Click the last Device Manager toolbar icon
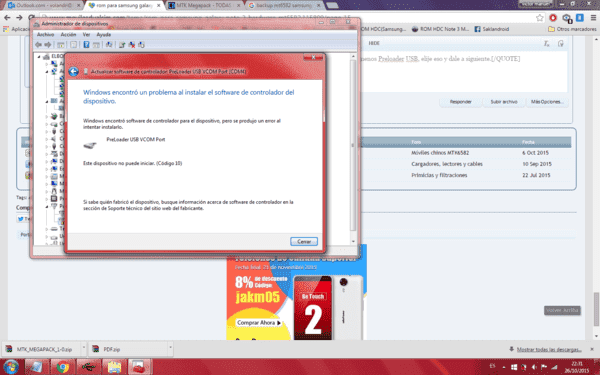Screen dimensions: 600x375 point(141,45)
